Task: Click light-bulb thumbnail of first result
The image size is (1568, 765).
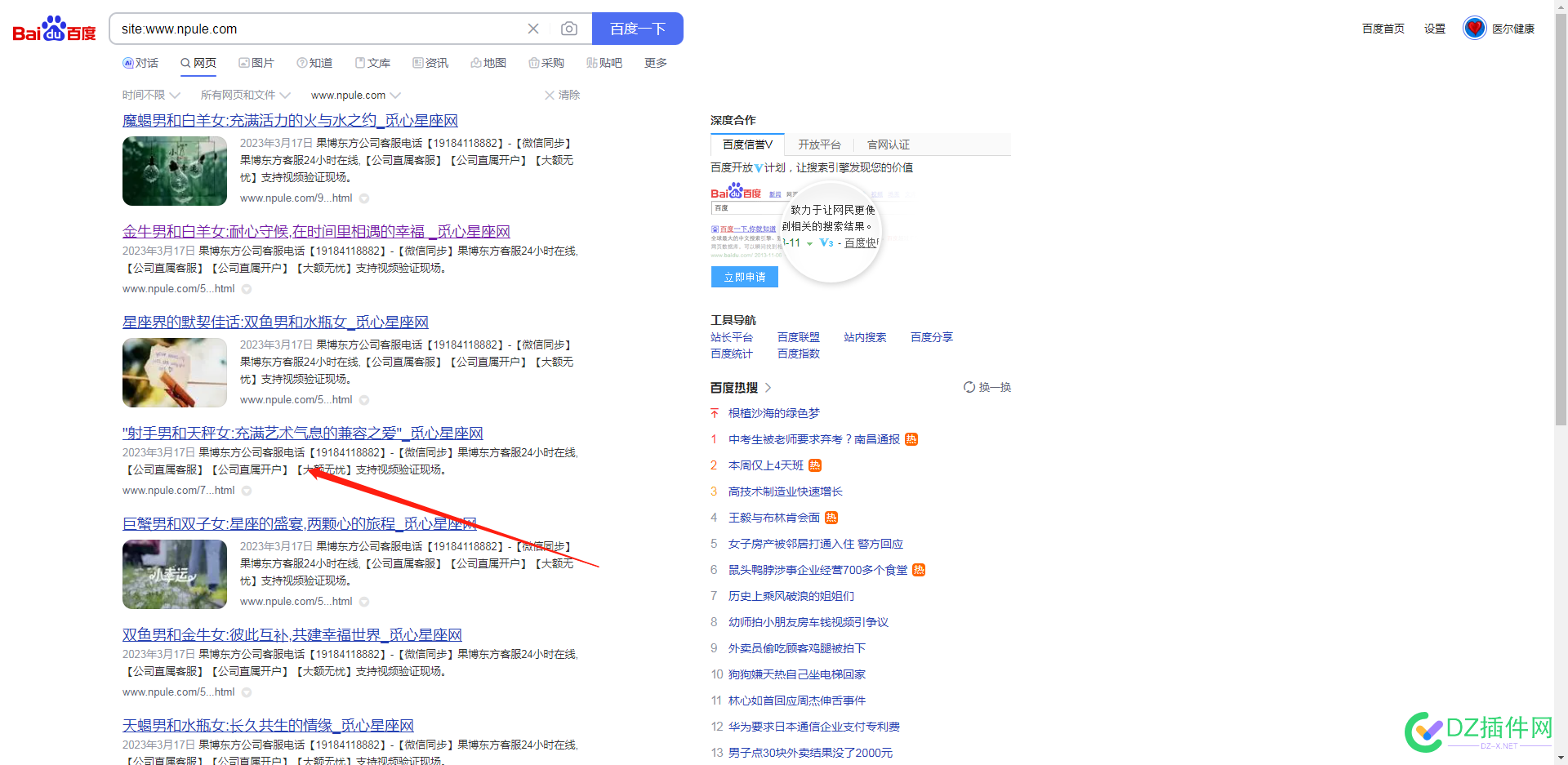Action: point(175,171)
